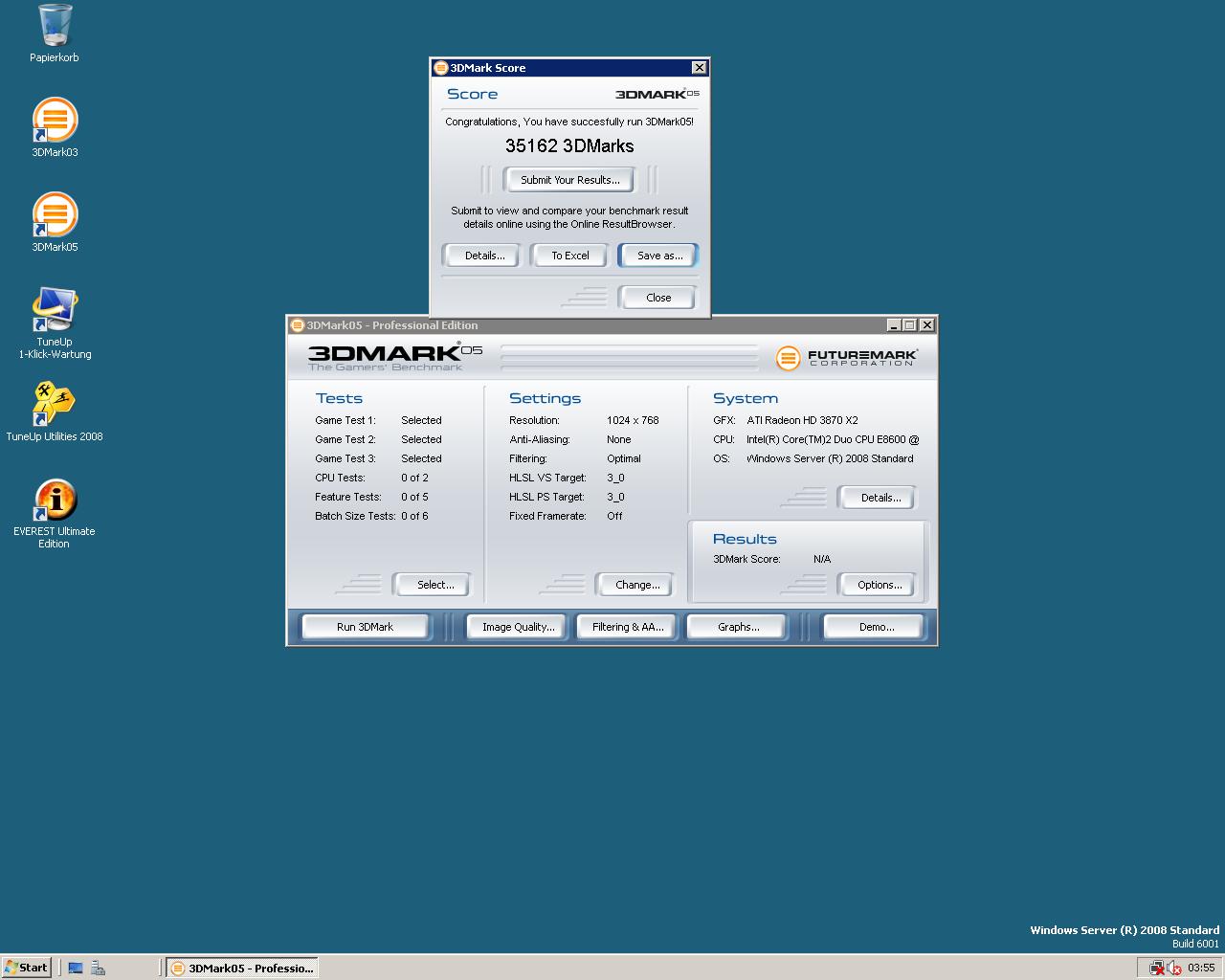
Task: Click Submit Your Results button
Action: click(570, 180)
